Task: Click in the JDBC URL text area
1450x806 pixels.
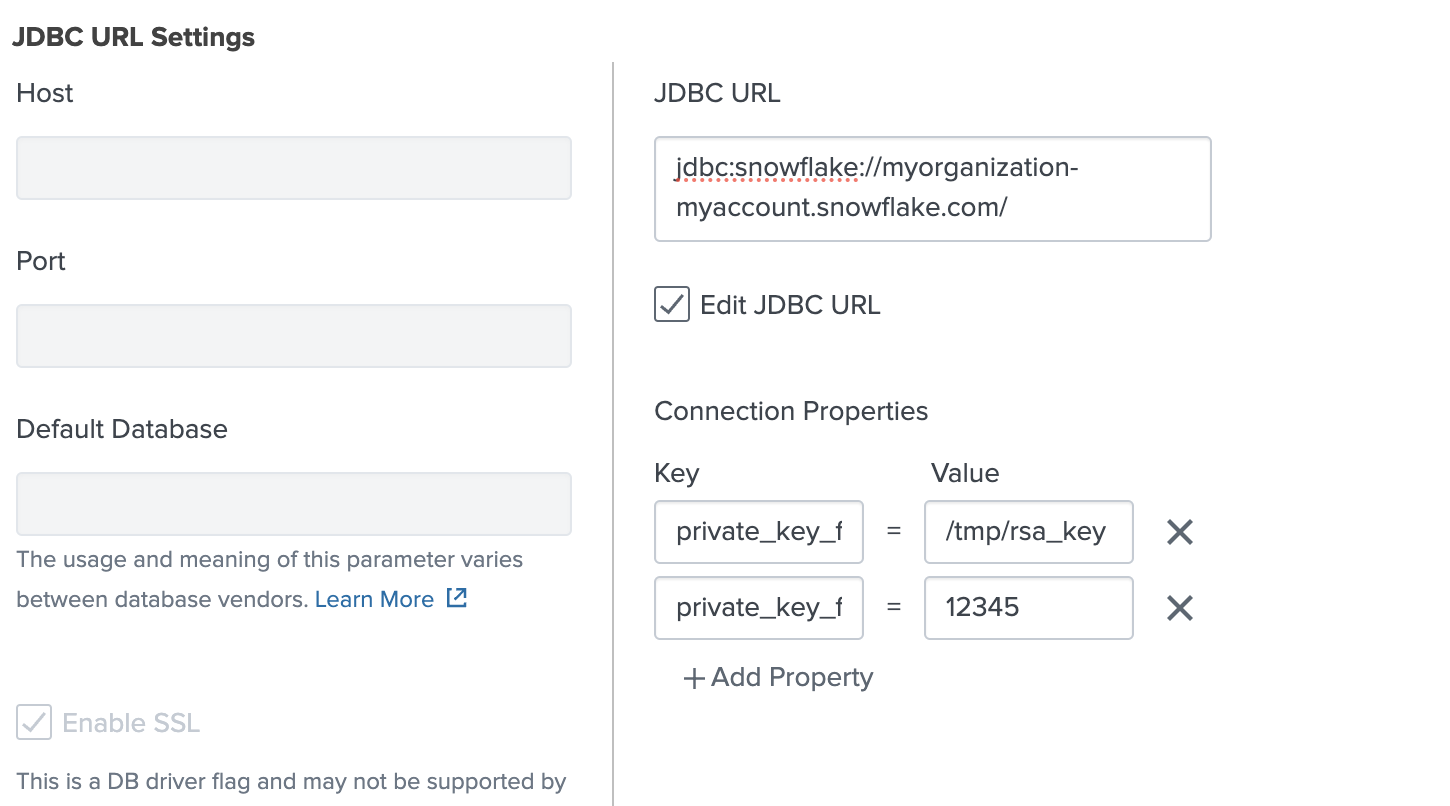Action: 932,188
